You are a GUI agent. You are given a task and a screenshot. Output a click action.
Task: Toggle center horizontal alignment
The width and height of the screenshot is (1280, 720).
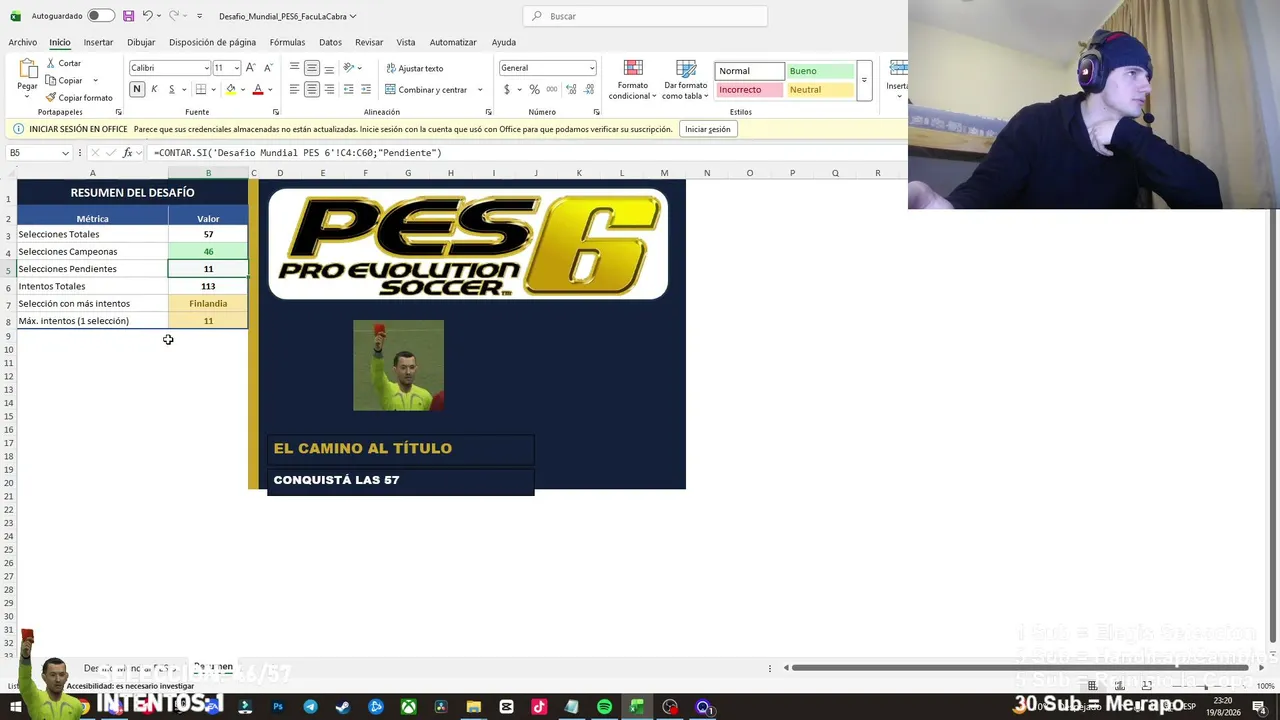click(312, 89)
